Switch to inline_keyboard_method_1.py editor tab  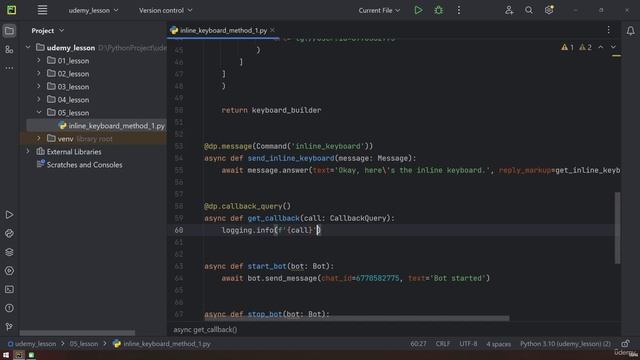(223, 30)
